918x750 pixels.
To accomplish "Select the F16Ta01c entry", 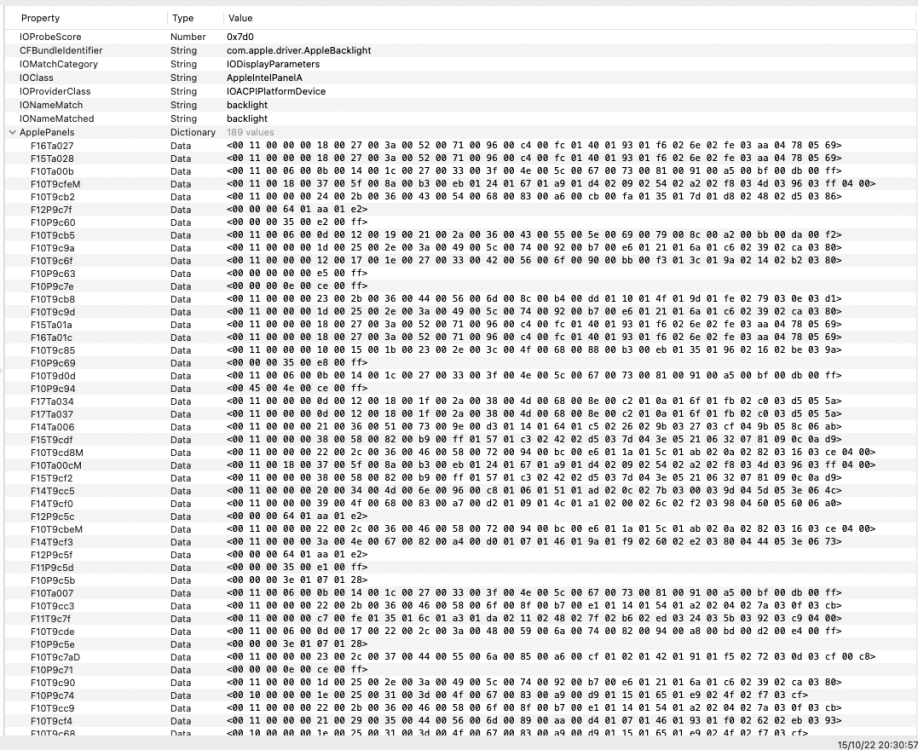I will pos(52,338).
